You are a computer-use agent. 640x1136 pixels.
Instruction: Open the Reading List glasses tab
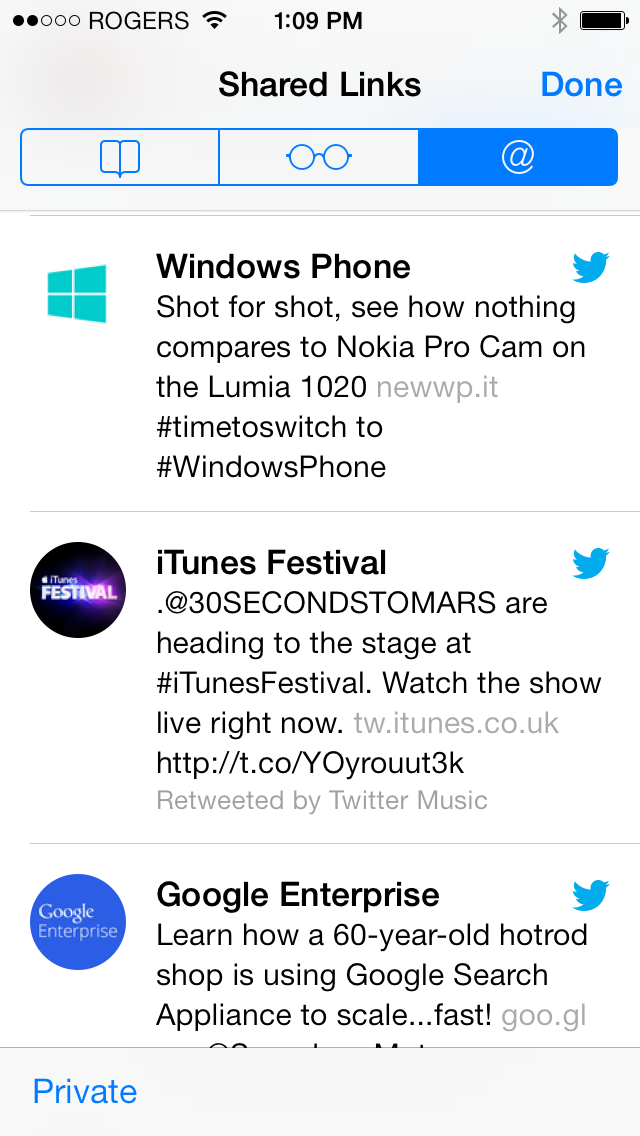click(319, 157)
